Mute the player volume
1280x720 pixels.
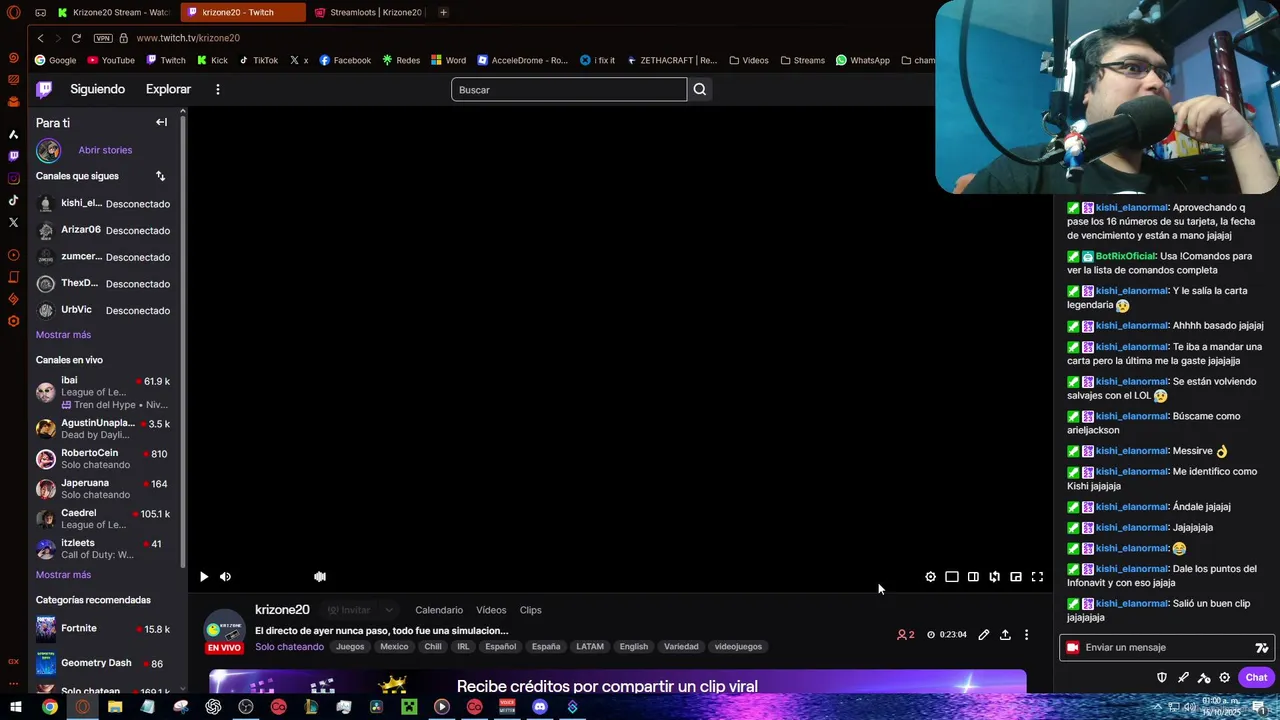click(225, 577)
